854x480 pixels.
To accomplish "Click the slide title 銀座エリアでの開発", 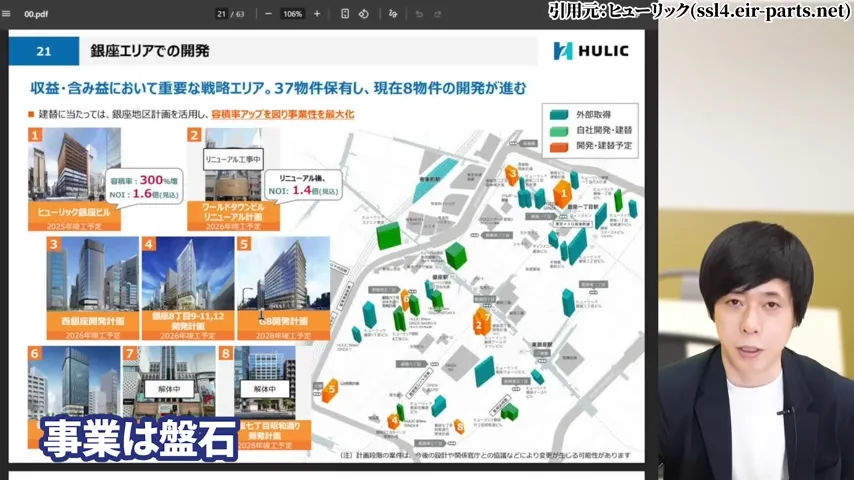I will pos(150,51).
